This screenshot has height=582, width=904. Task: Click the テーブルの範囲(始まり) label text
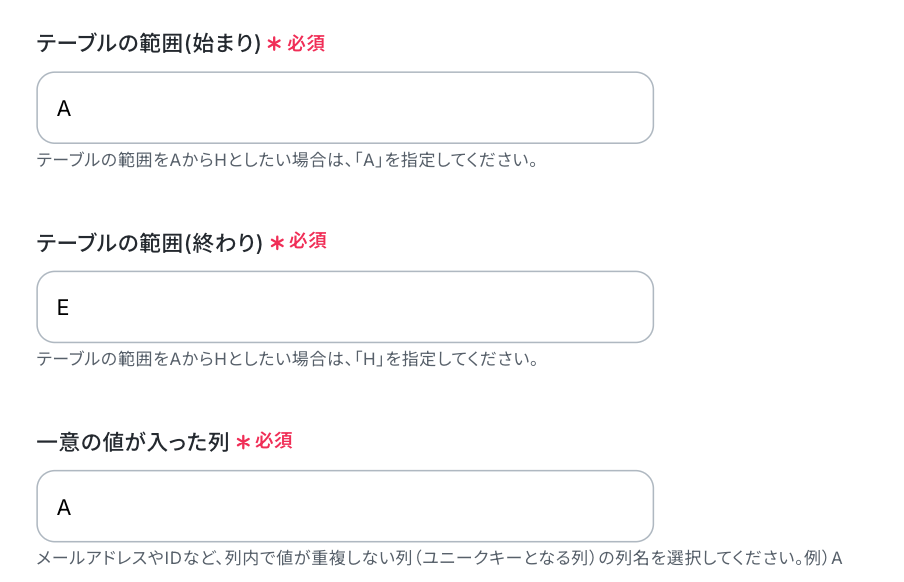tap(148, 44)
